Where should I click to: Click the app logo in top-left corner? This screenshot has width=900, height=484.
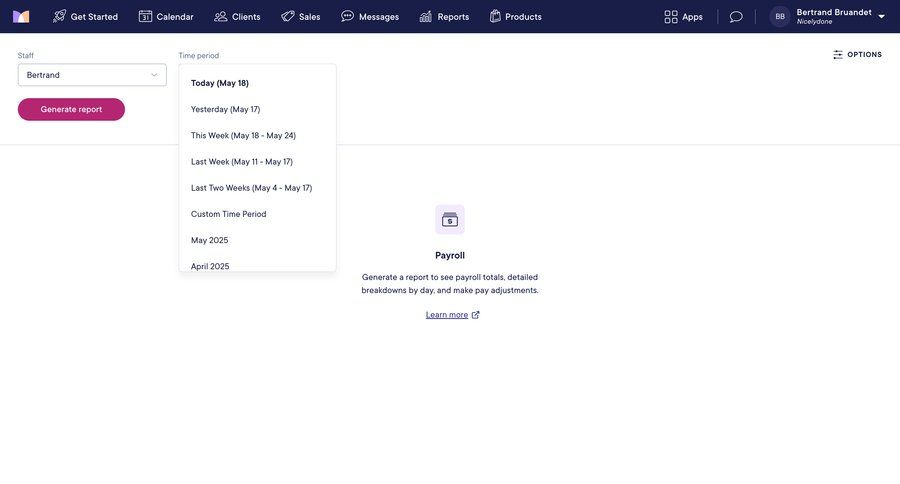(21, 16)
